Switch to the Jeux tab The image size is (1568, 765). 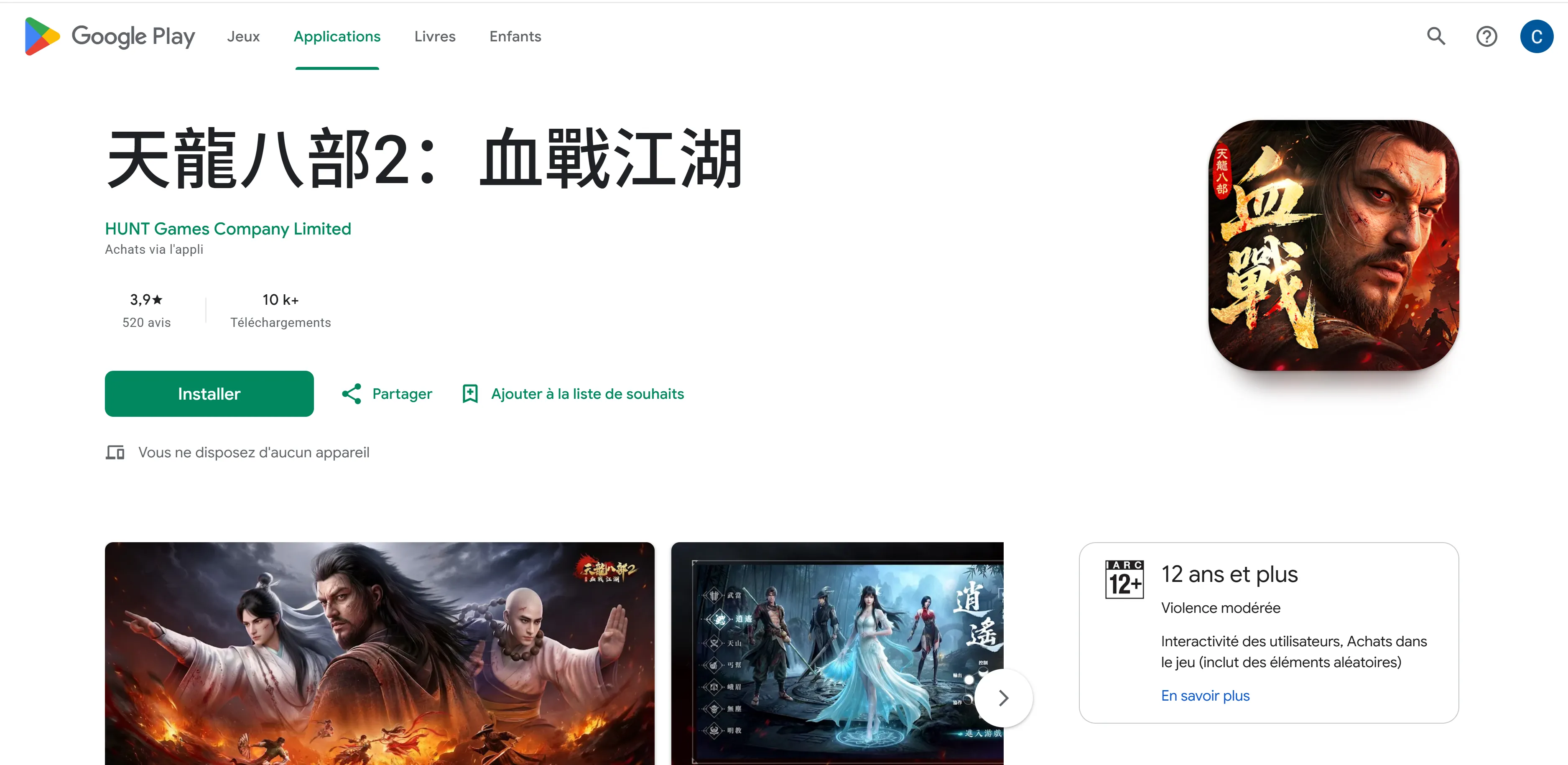[243, 36]
